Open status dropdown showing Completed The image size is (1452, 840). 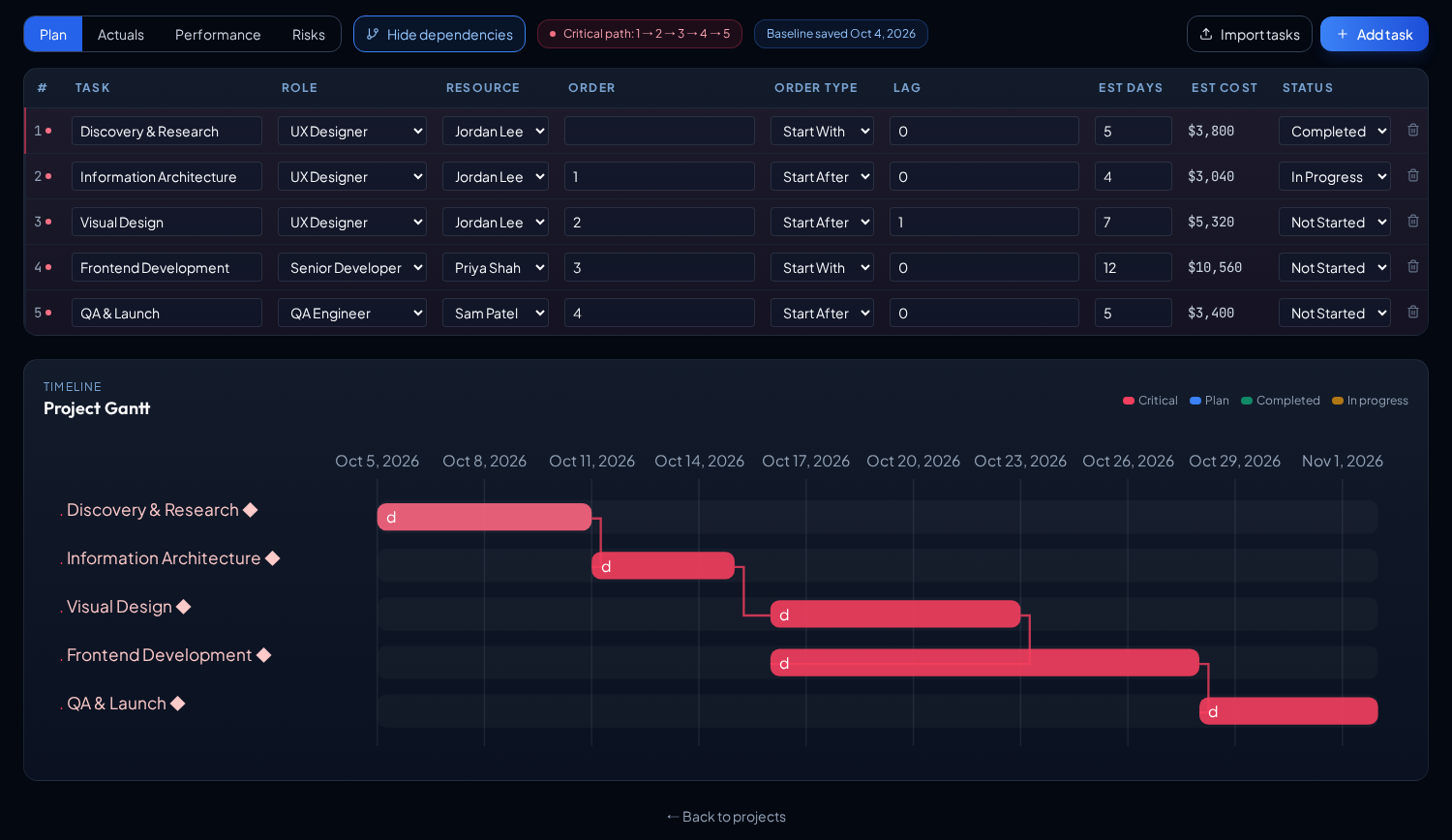click(1335, 131)
